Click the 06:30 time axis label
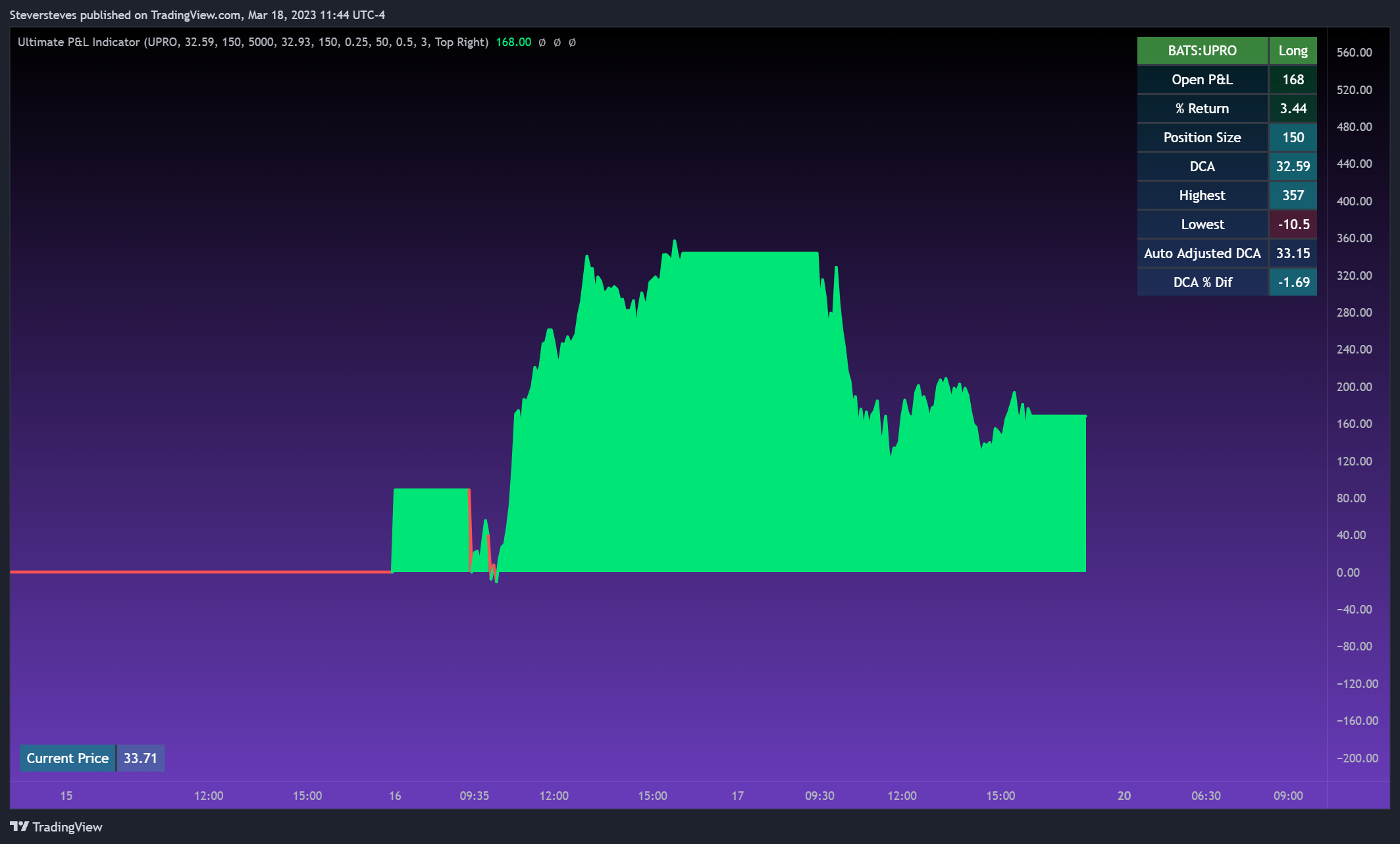This screenshot has width=1400, height=844. [x=1206, y=796]
